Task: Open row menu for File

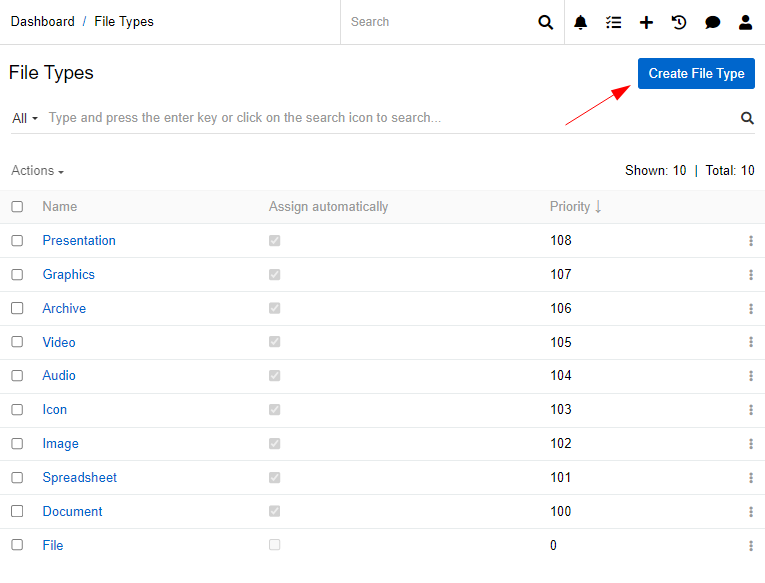Action: tap(751, 546)
